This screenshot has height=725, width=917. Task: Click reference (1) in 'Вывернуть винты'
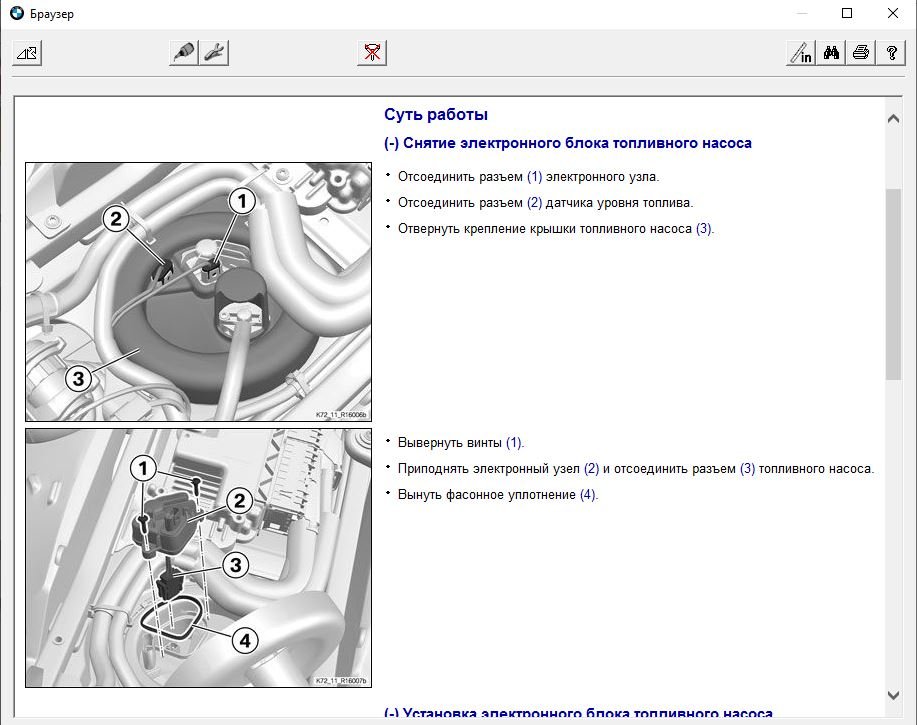[x=513, y=443]
